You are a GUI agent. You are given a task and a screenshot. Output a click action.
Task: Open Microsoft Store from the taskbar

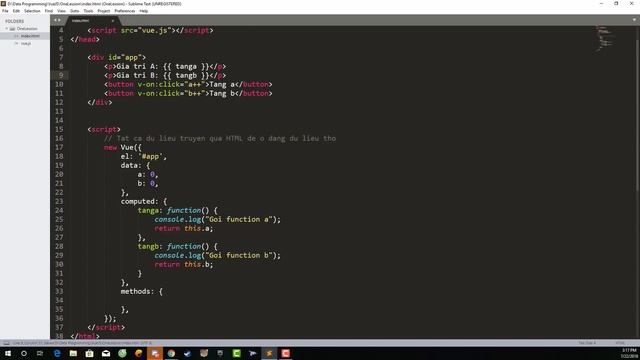coord(89,353)
